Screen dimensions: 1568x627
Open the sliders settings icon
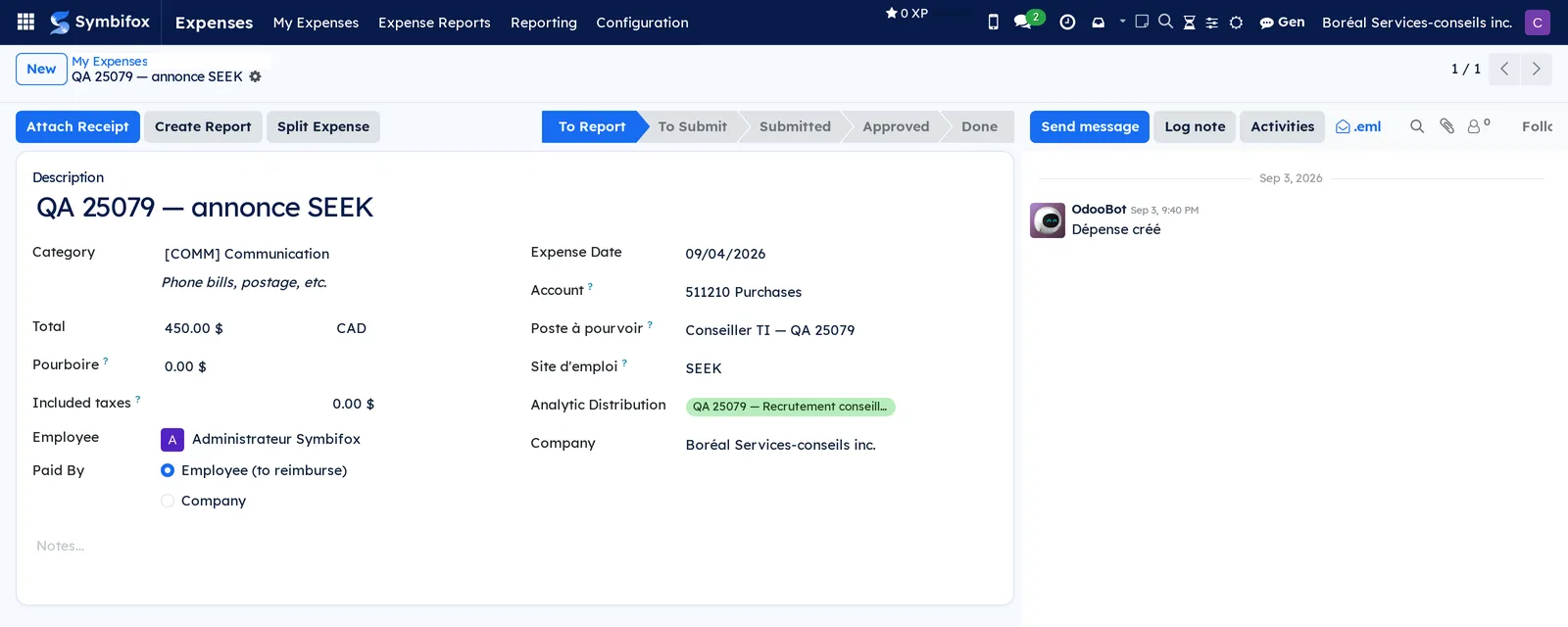pos(1212,23)
